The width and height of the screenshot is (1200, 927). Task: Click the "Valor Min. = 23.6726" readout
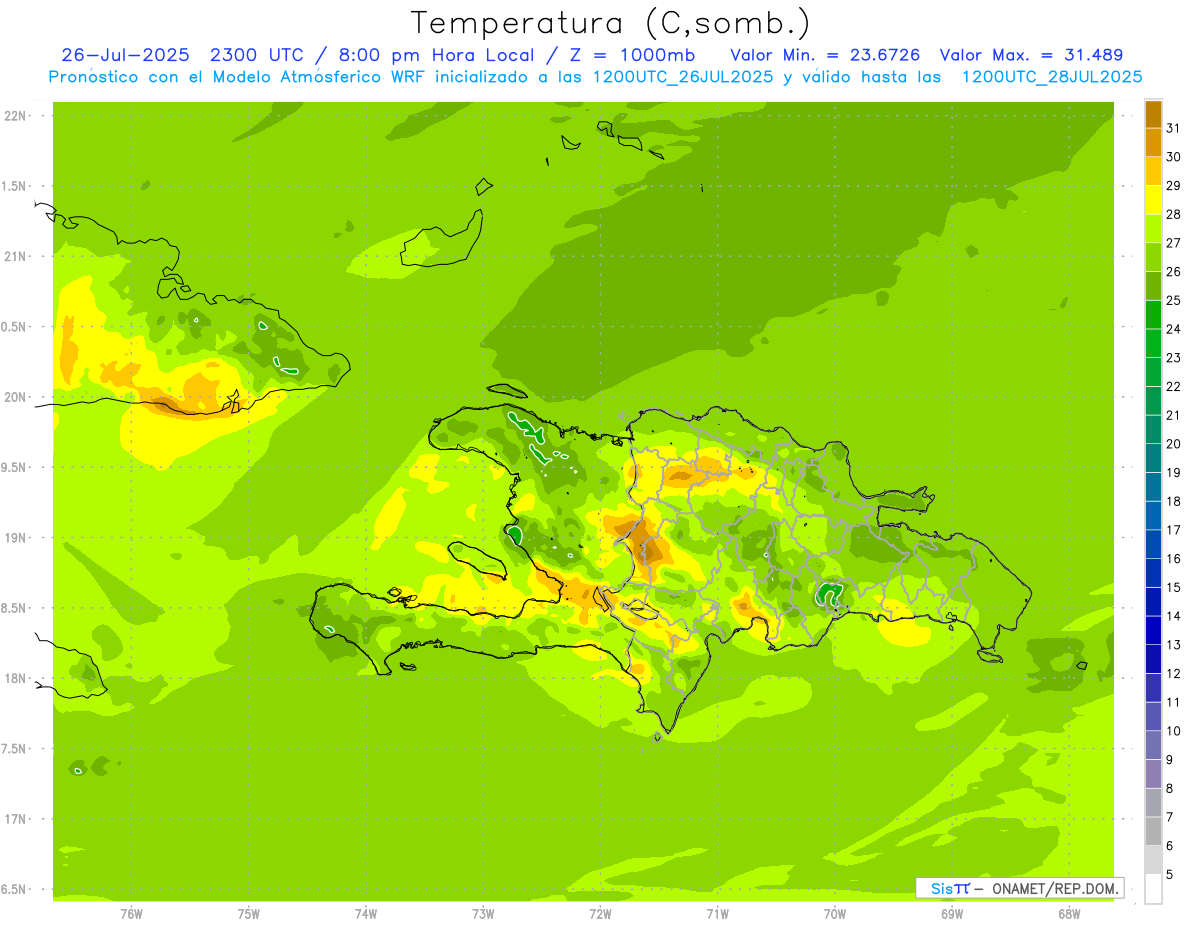[x=826, y=55]
